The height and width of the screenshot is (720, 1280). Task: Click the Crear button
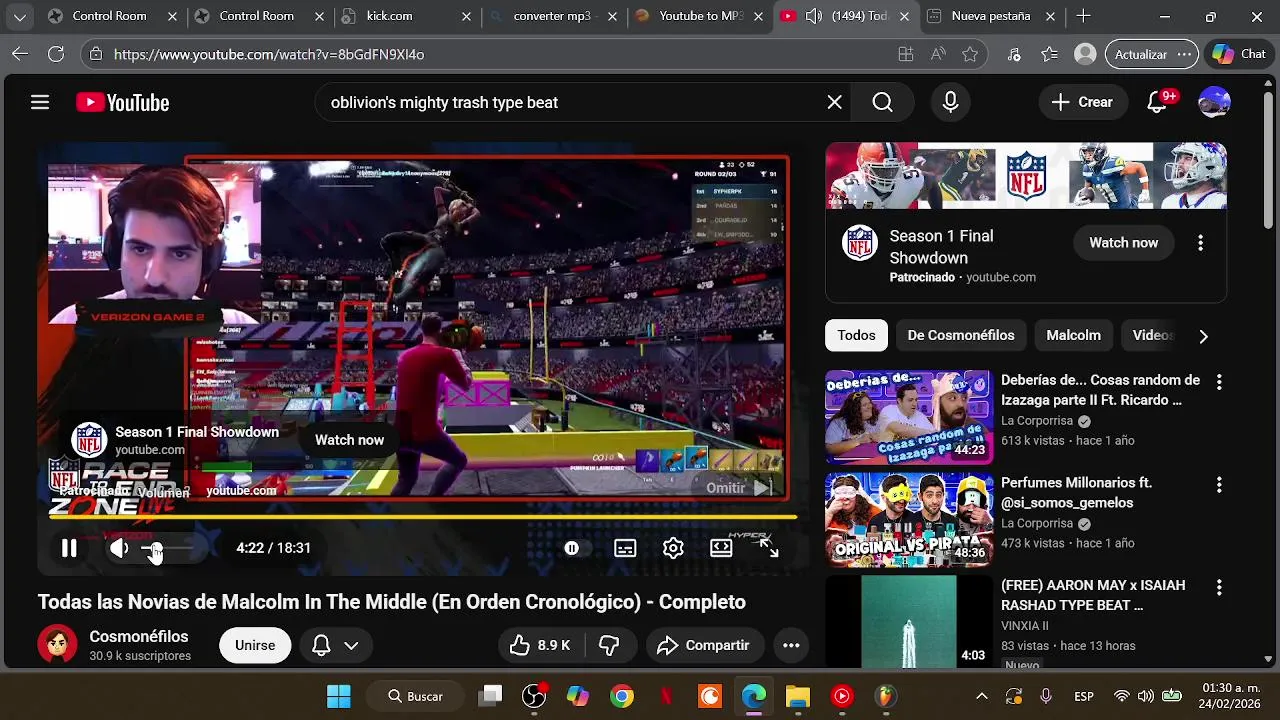[x=1082, y=102]
